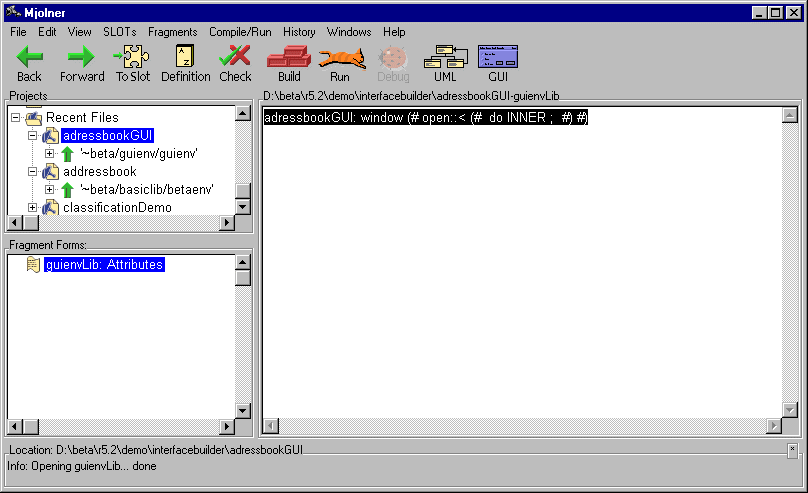Run the Check tool from toolbar

[235, 58]
